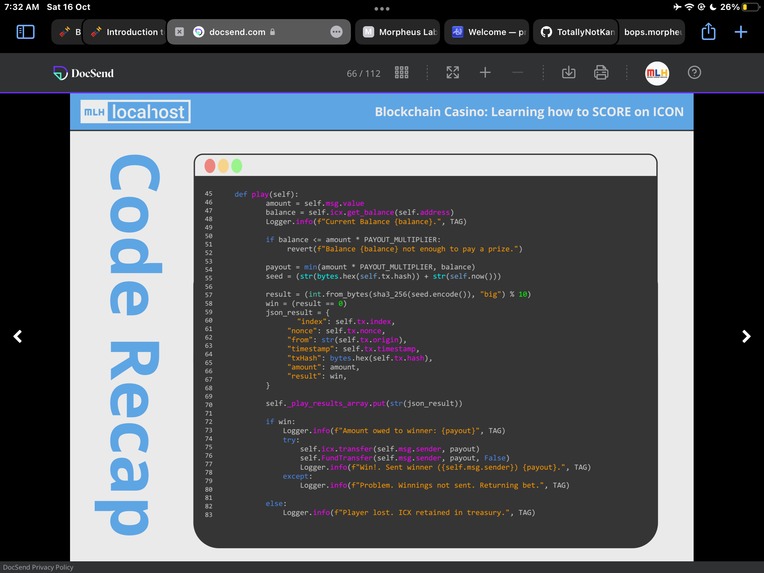Switch to the Morpheus Lab tab

click(x=398, y=32)
